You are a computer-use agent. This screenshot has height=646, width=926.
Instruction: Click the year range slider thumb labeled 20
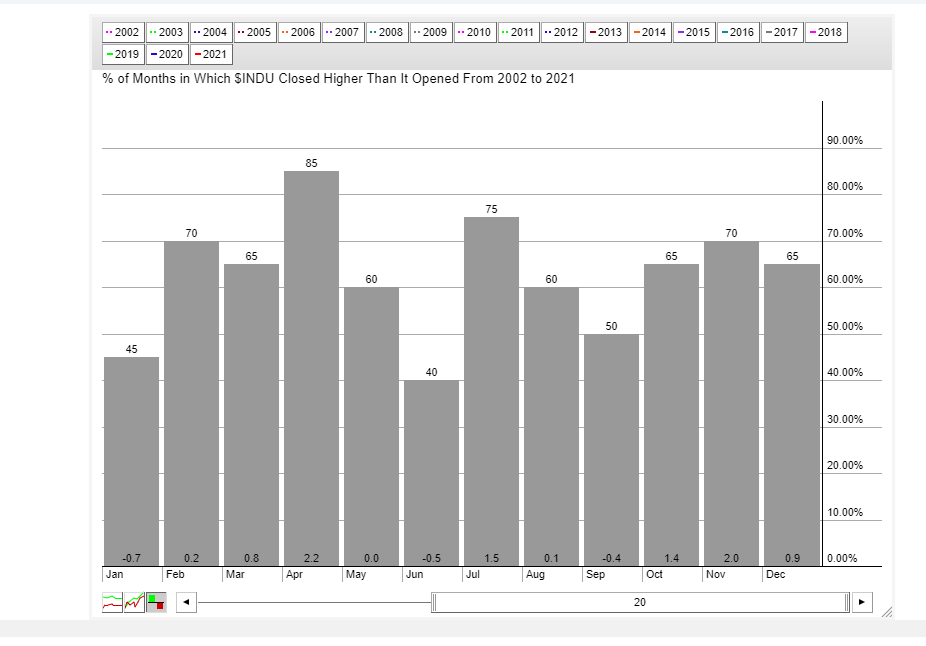pos(640,603)
